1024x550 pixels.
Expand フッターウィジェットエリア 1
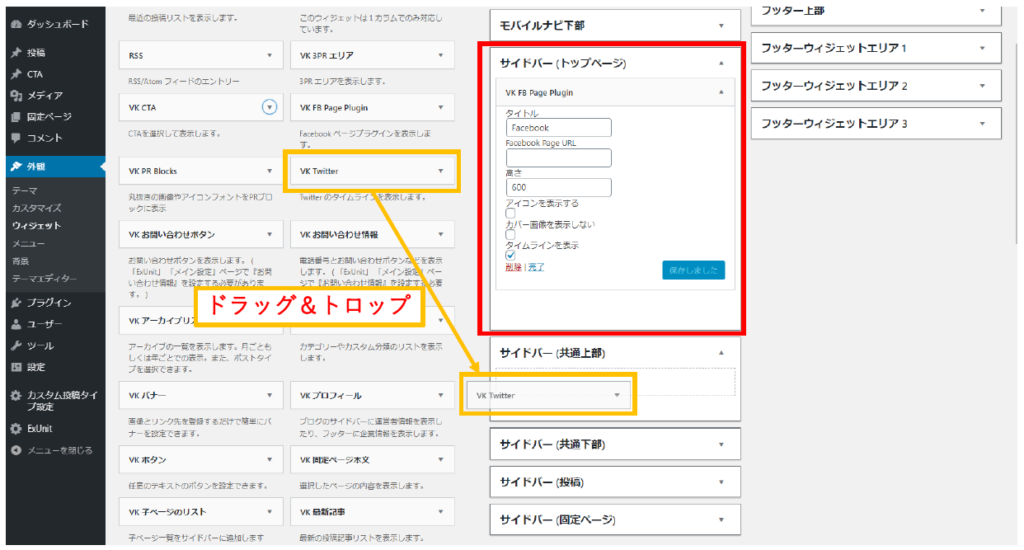(x=982, y=48)
